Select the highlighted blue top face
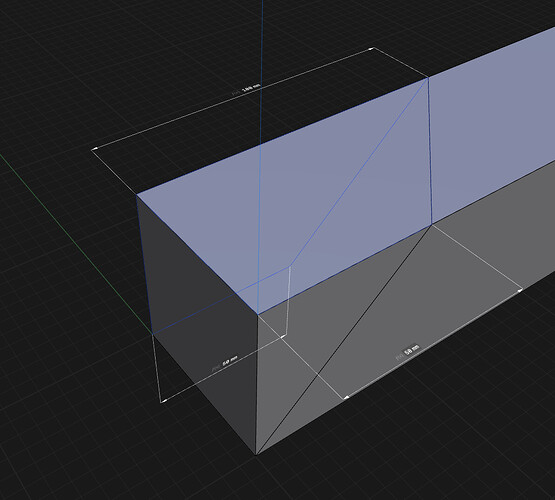This screenshot has width=555, height=500. [x=283, y=198]
